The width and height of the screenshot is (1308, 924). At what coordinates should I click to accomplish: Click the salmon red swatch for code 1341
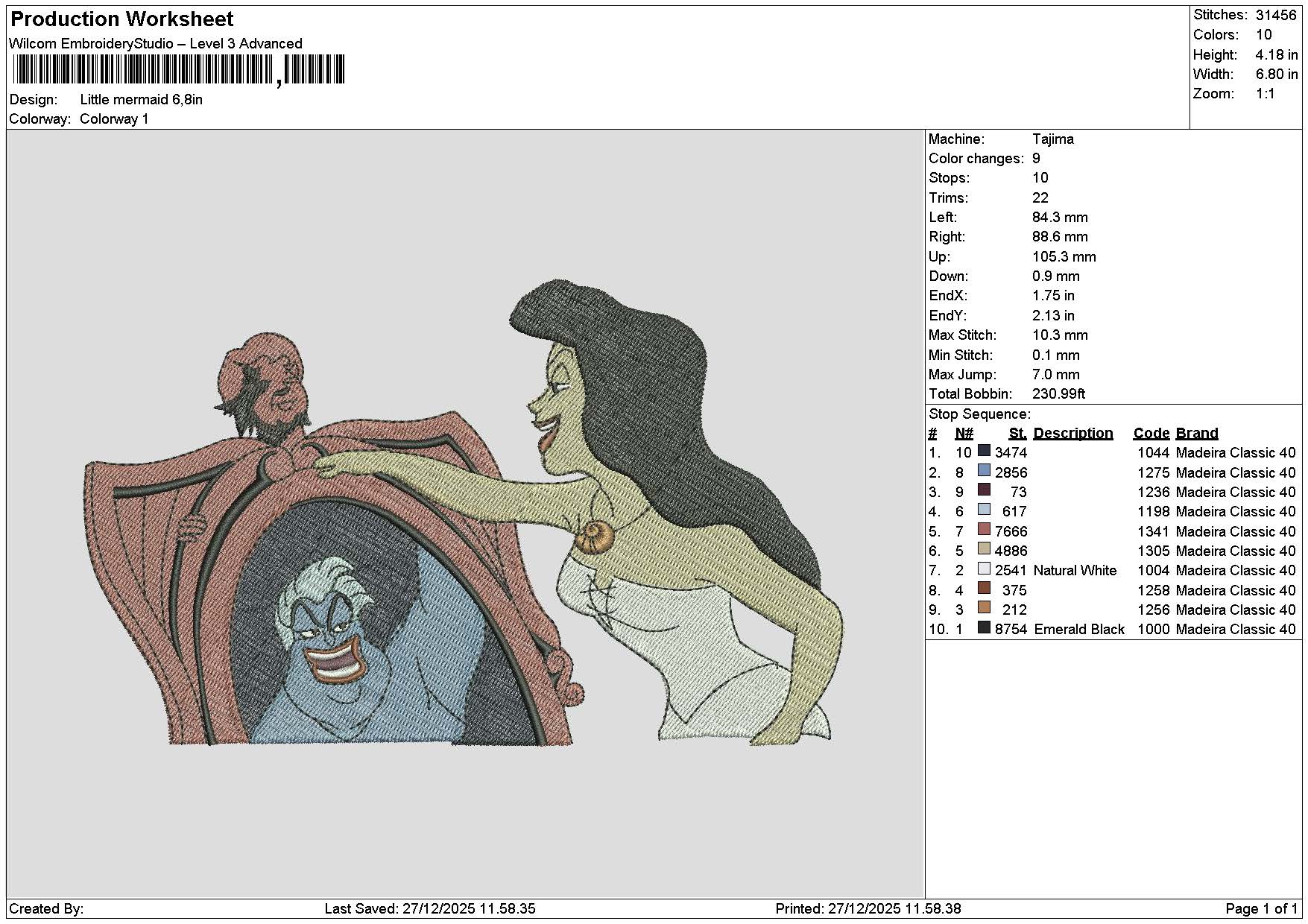984,530
